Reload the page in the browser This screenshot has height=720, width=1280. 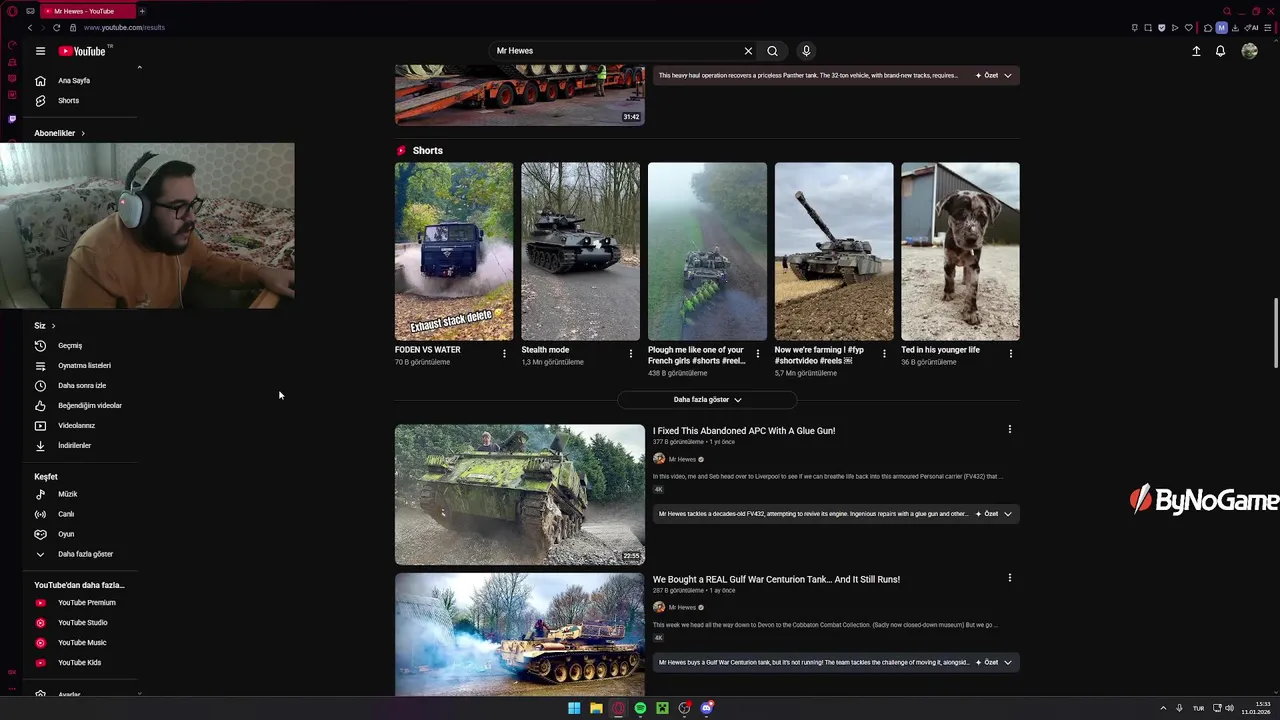pyautogui.click(x=56, y=28)
